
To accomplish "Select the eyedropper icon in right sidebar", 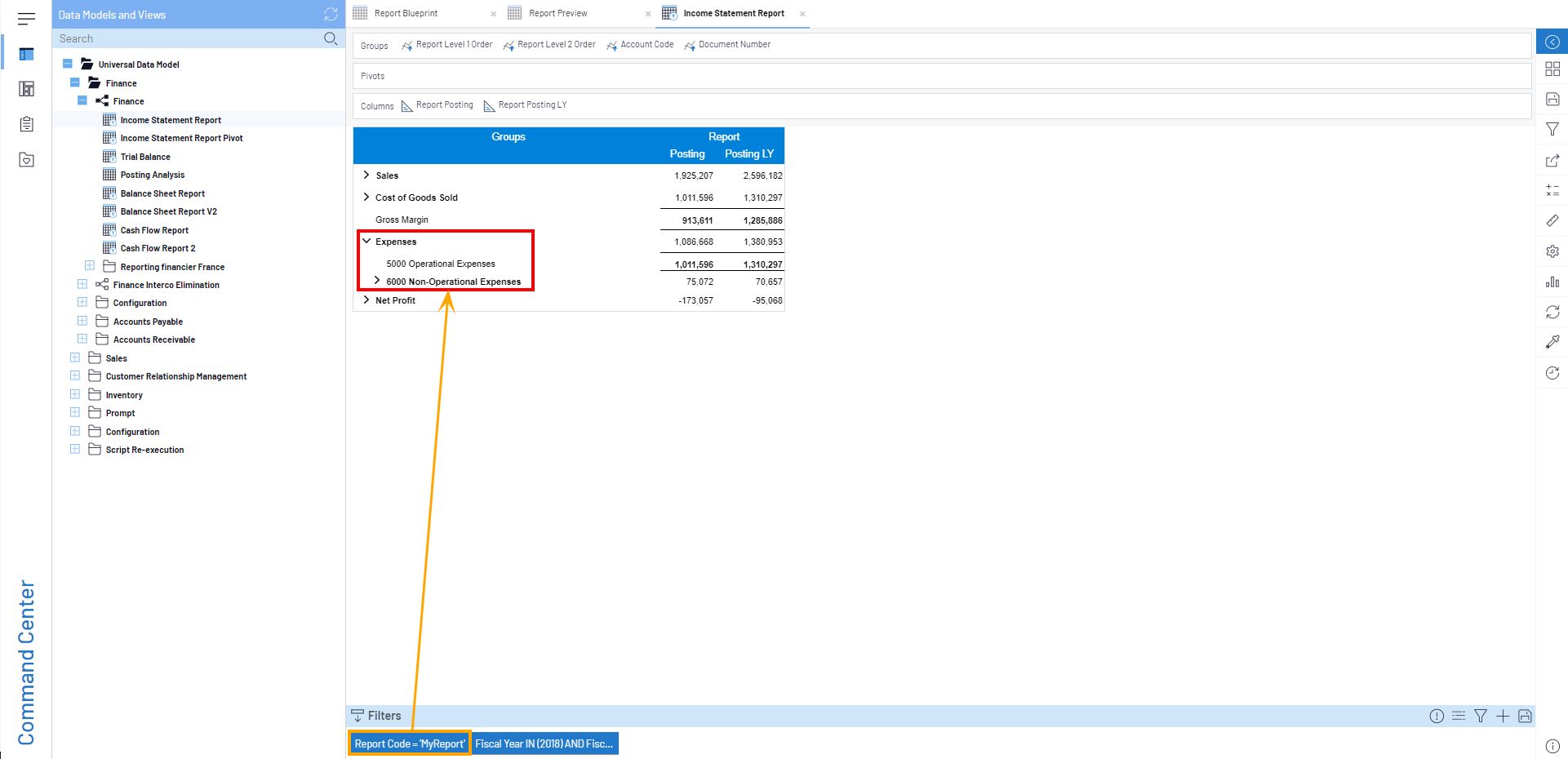I will 1552,342.
